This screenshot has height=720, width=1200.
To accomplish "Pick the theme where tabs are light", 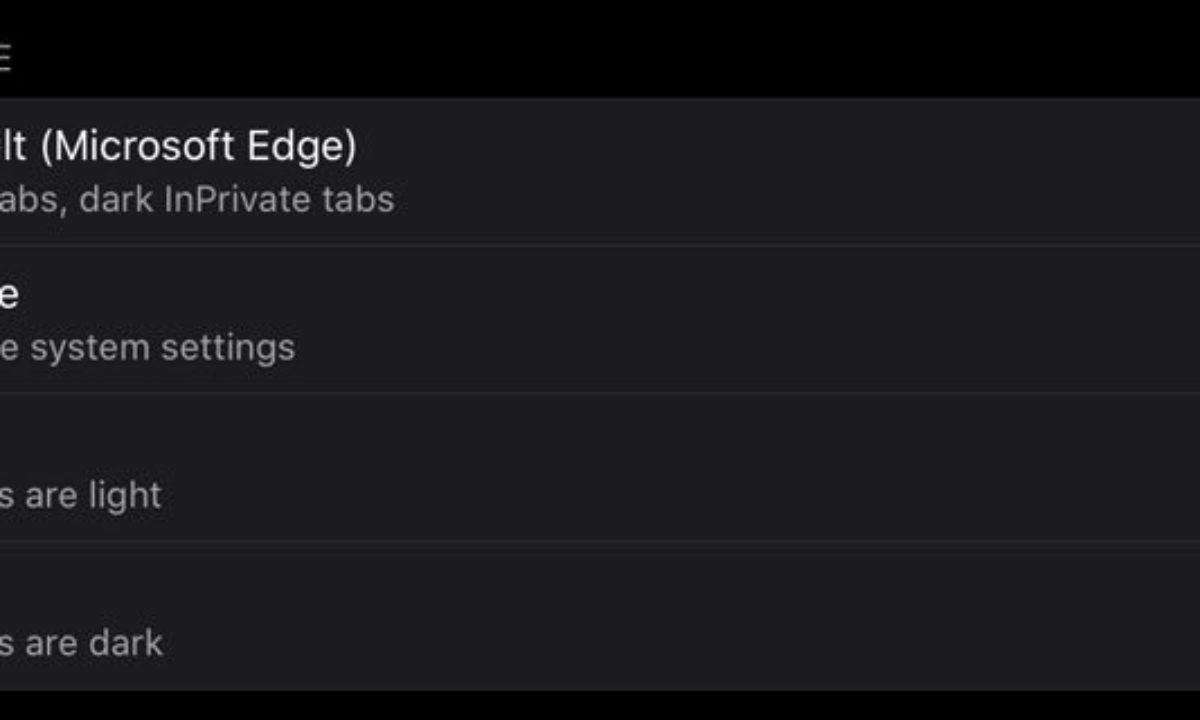I will [x=600, y=467].
